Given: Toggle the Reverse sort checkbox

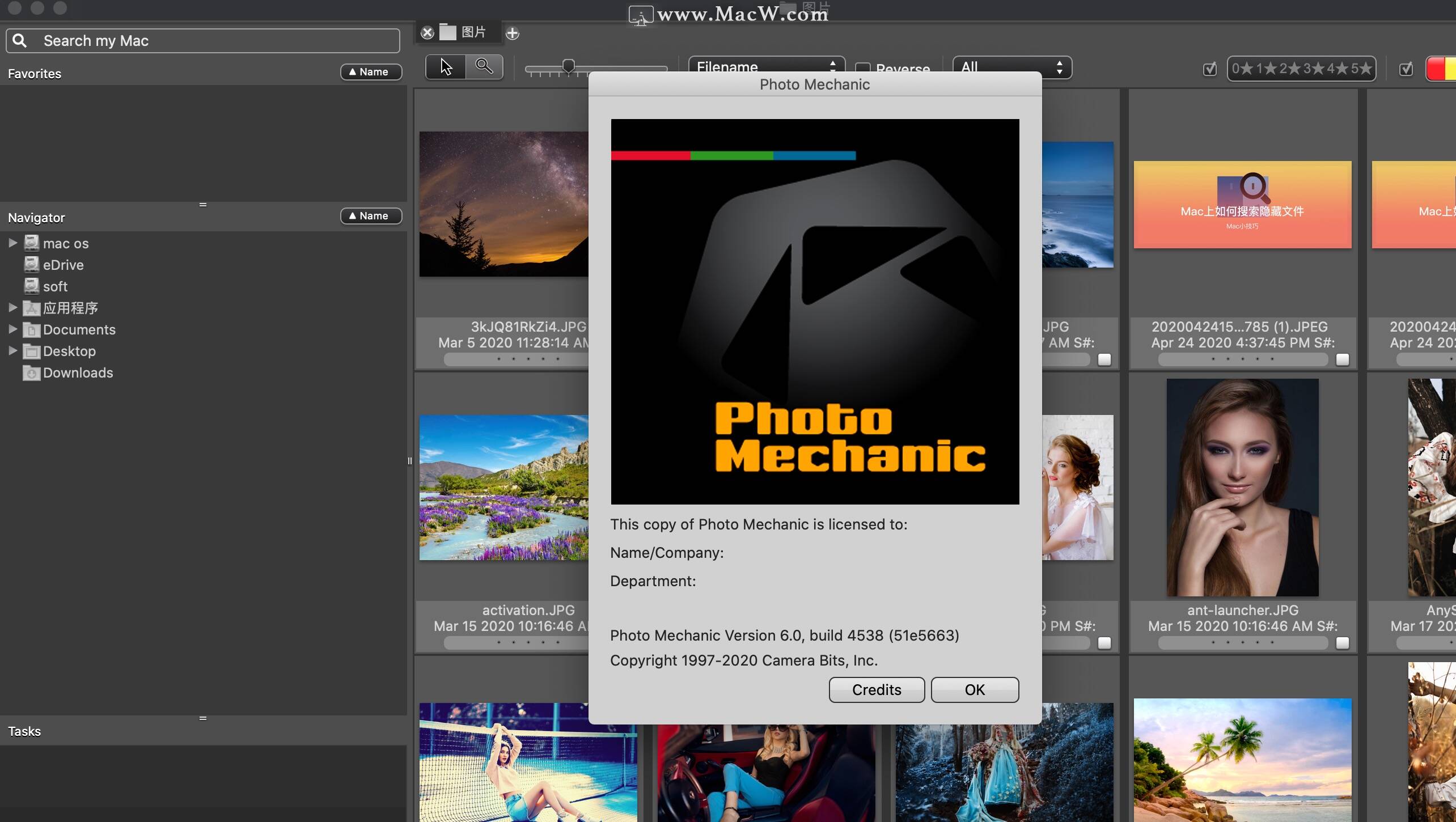Looking at the screenshot, I should 863,69.
